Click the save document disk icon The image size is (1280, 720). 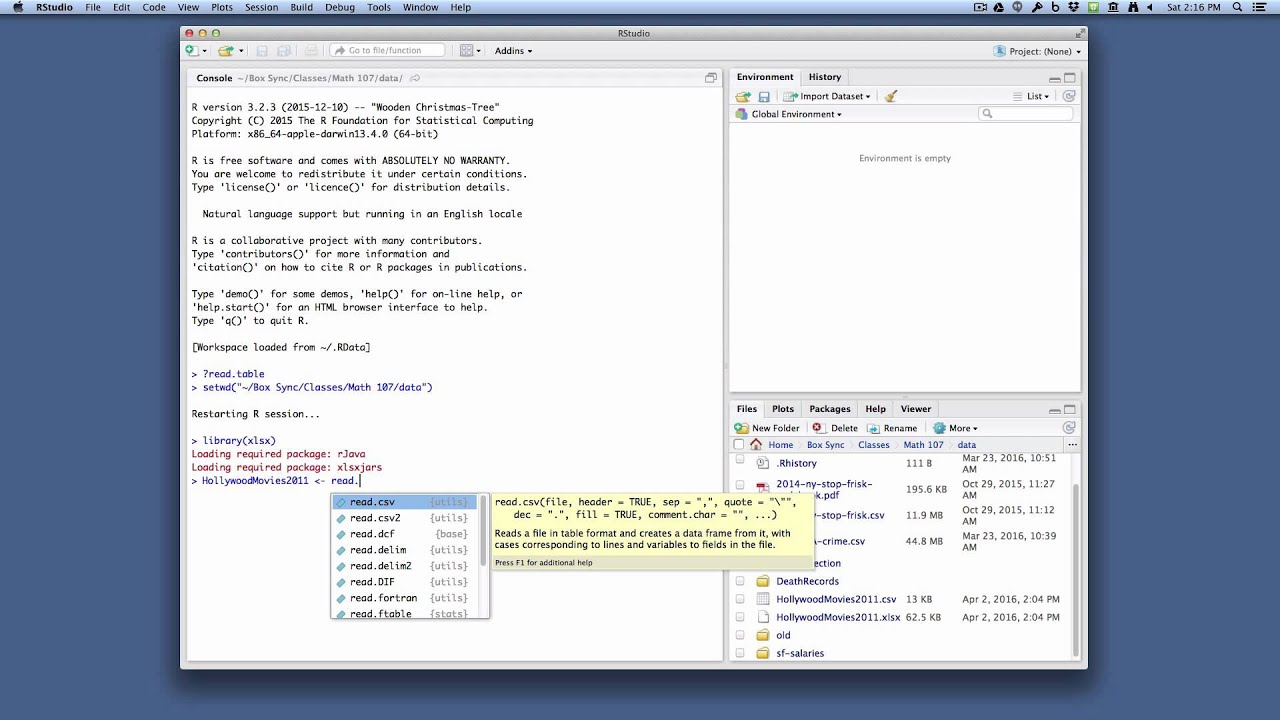[262, 50]
